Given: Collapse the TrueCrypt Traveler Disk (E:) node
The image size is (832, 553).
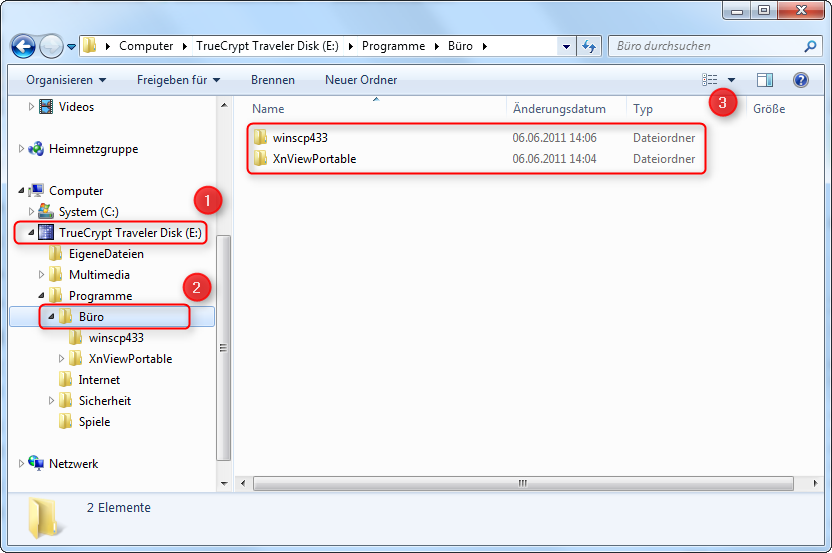Looking at the screenshot, I should [x=31, y=232].
